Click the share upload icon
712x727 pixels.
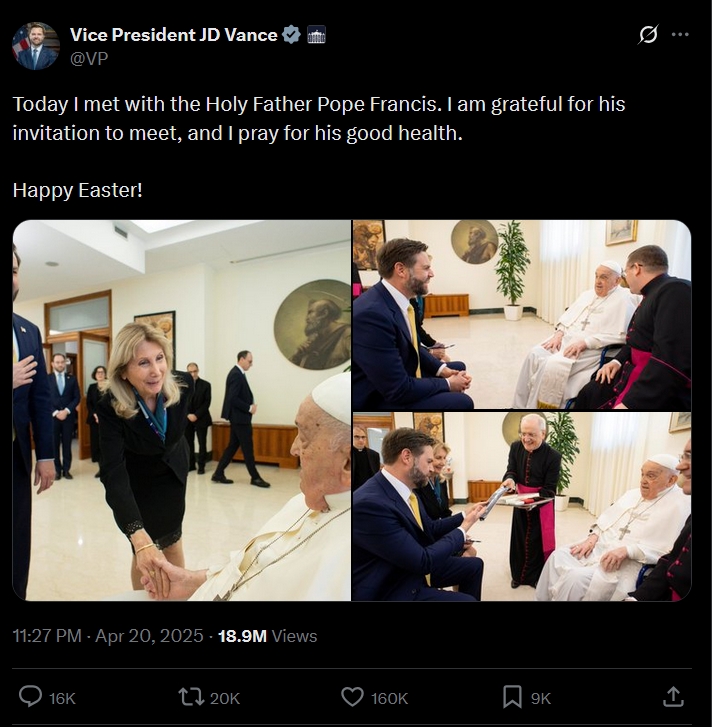(674, 697)
